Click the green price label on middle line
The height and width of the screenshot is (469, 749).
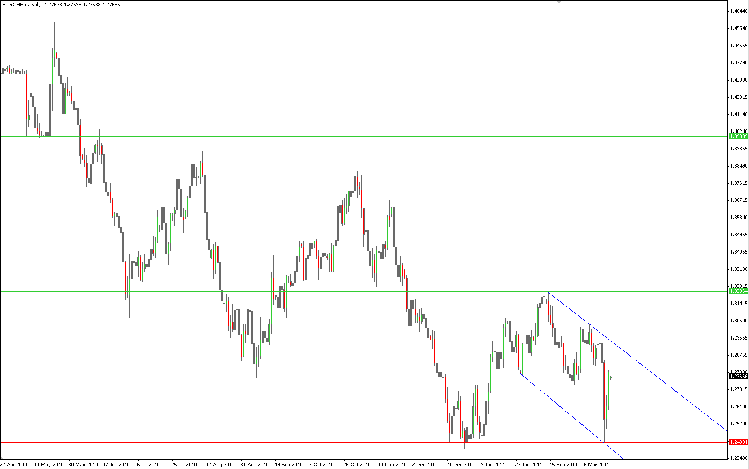[738, 291]
